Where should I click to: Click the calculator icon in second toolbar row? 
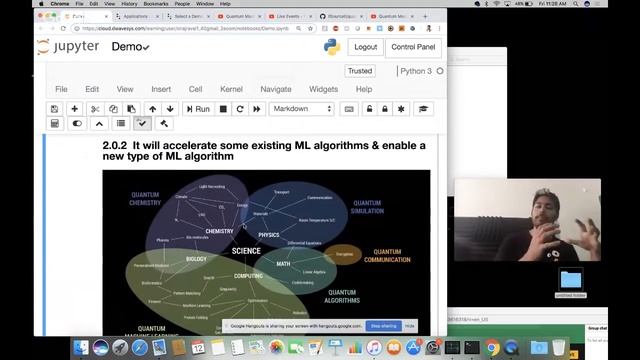(x=55, y=124)
